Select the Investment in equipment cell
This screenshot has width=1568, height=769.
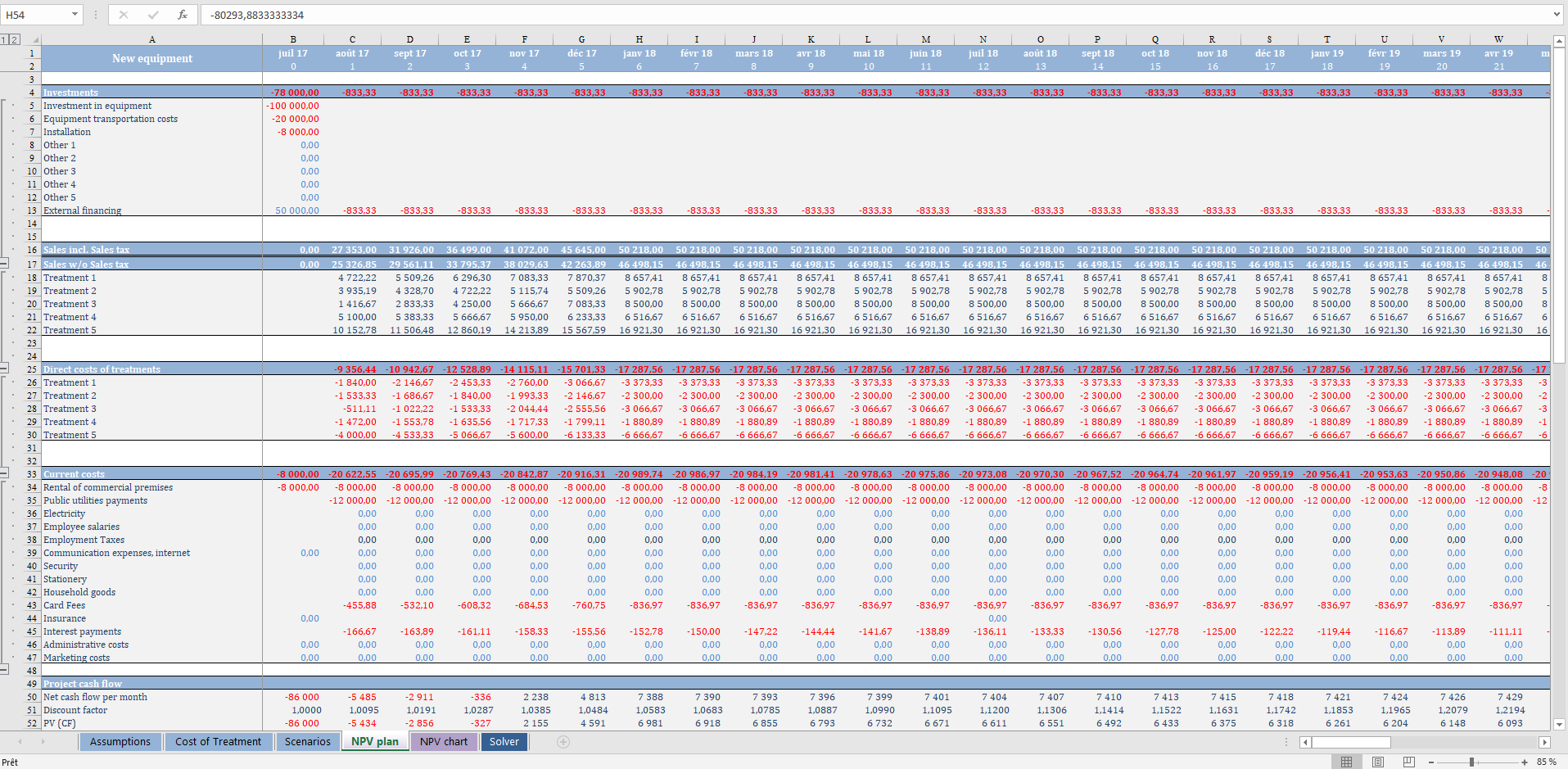[x=151, y=106]
